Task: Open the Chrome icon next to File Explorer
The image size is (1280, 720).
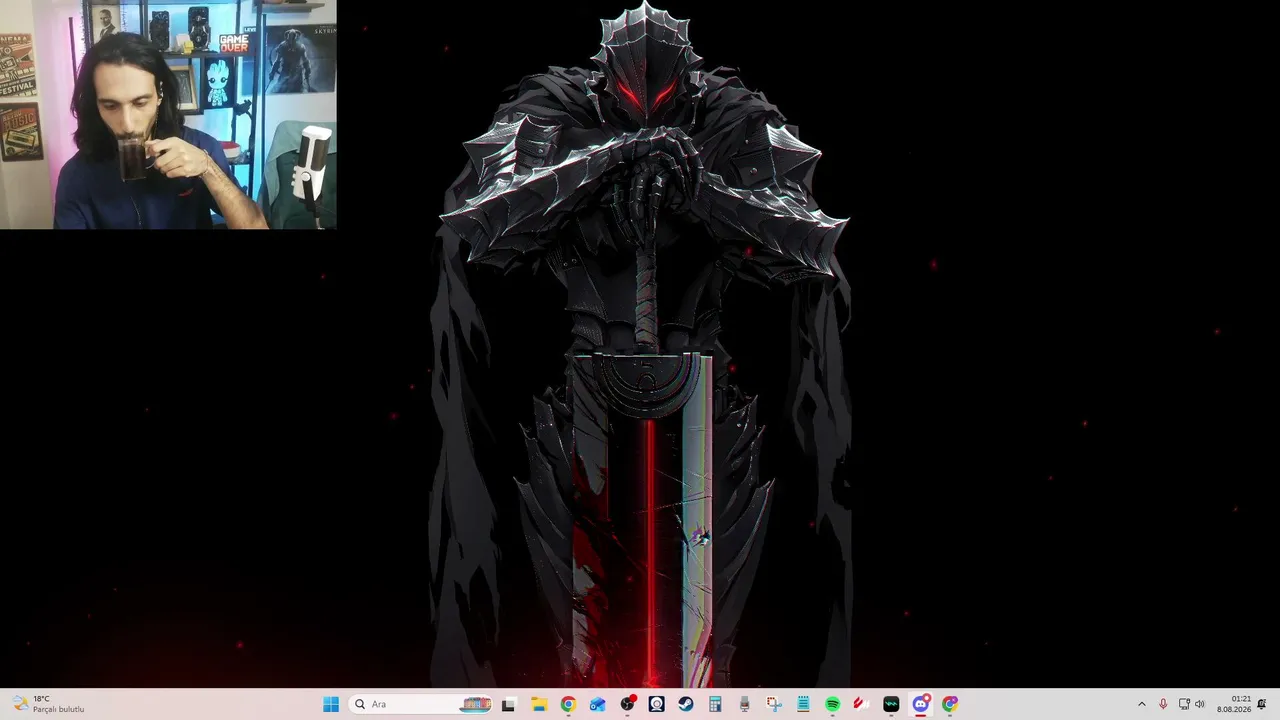Action: tap(568, 704)
